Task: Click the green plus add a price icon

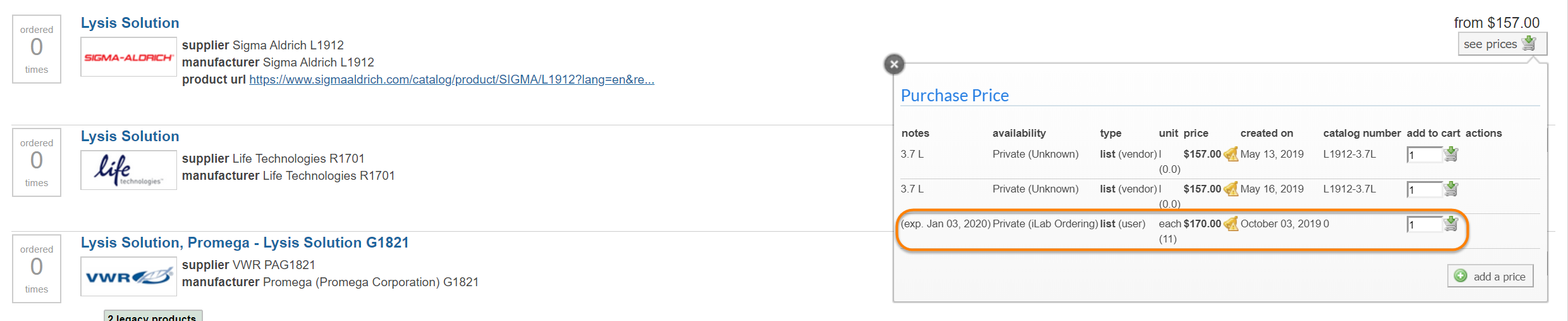Action: pyautogui.click(x=1461, y=276)
